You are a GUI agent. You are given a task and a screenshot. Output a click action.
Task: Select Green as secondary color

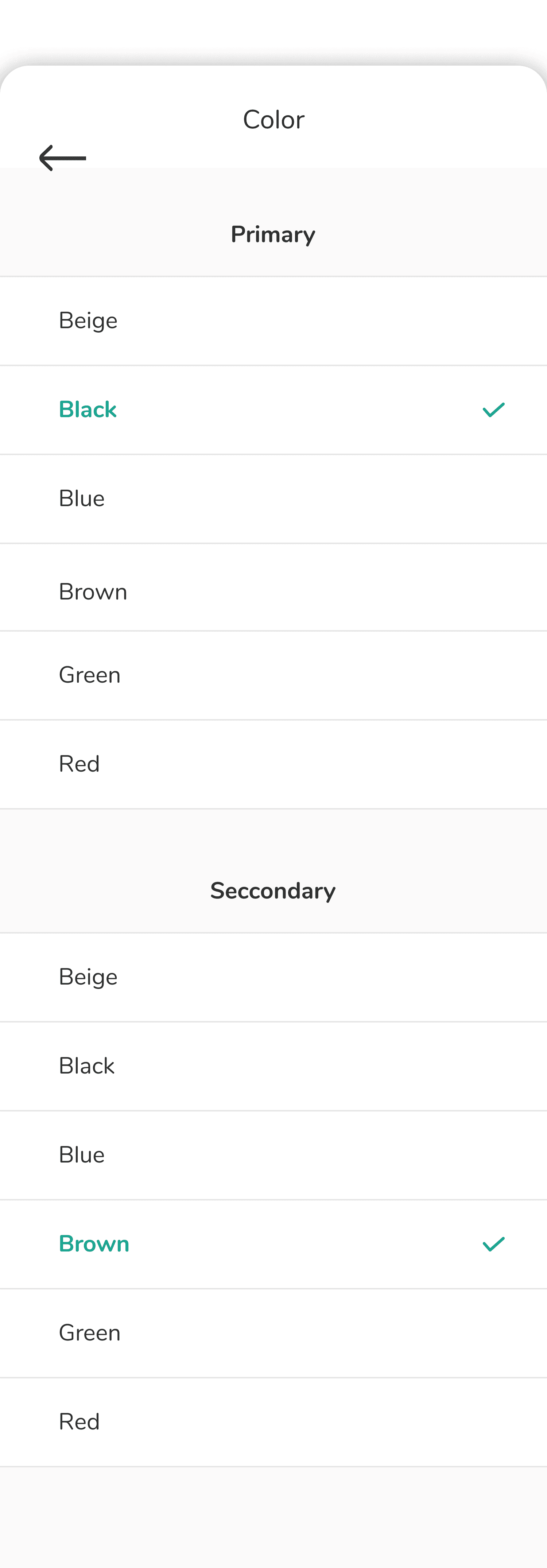(89, 1332)
